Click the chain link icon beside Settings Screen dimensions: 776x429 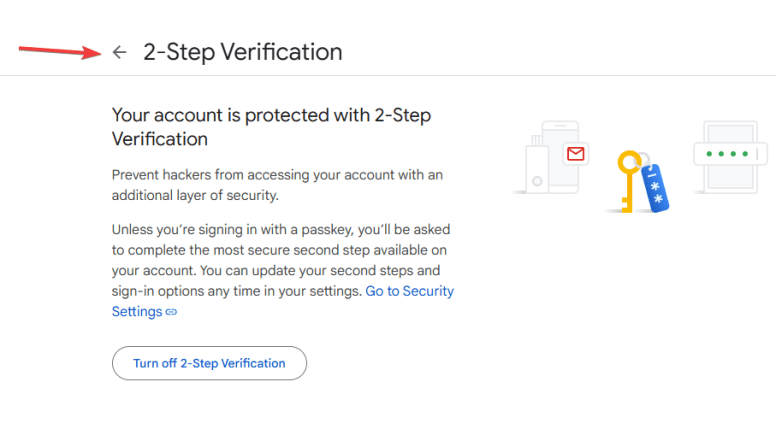(x=171, y=312)
